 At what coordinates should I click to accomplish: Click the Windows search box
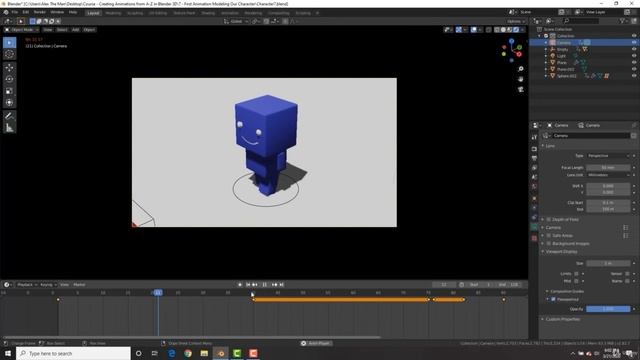click(73, 353)
